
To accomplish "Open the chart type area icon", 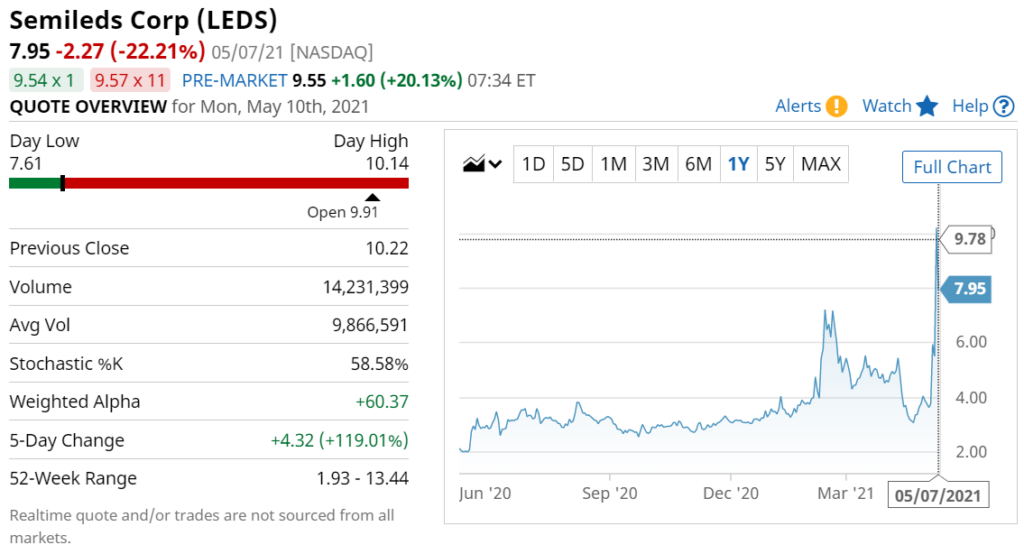I will click(x=474, y=163).
